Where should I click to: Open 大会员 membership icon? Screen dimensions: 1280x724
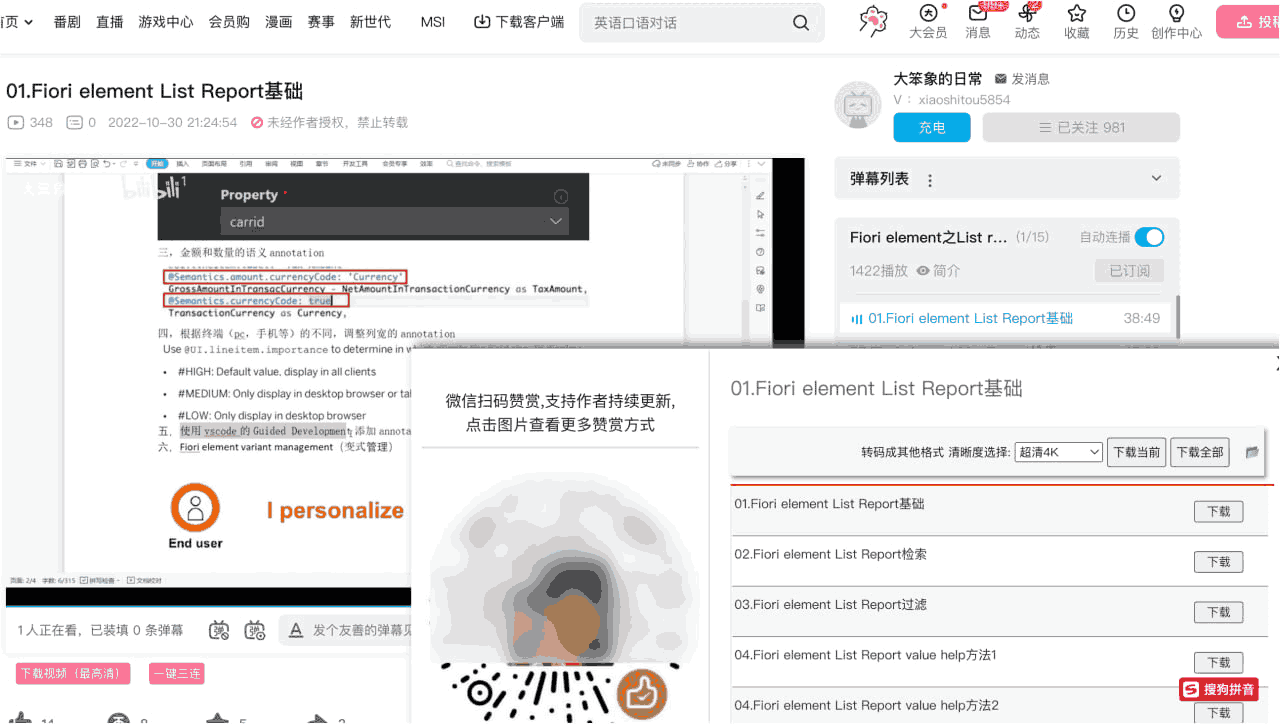(x=928, y=21)
